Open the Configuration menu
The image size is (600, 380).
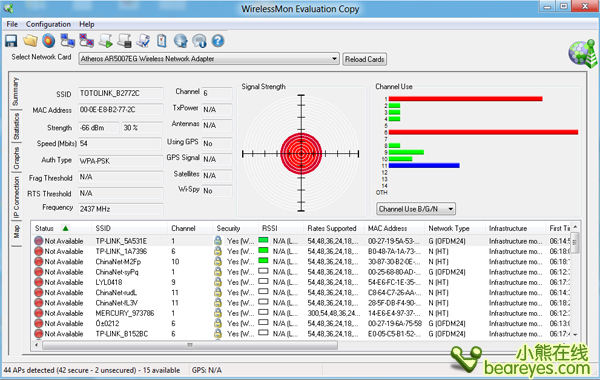pos(48,24)
